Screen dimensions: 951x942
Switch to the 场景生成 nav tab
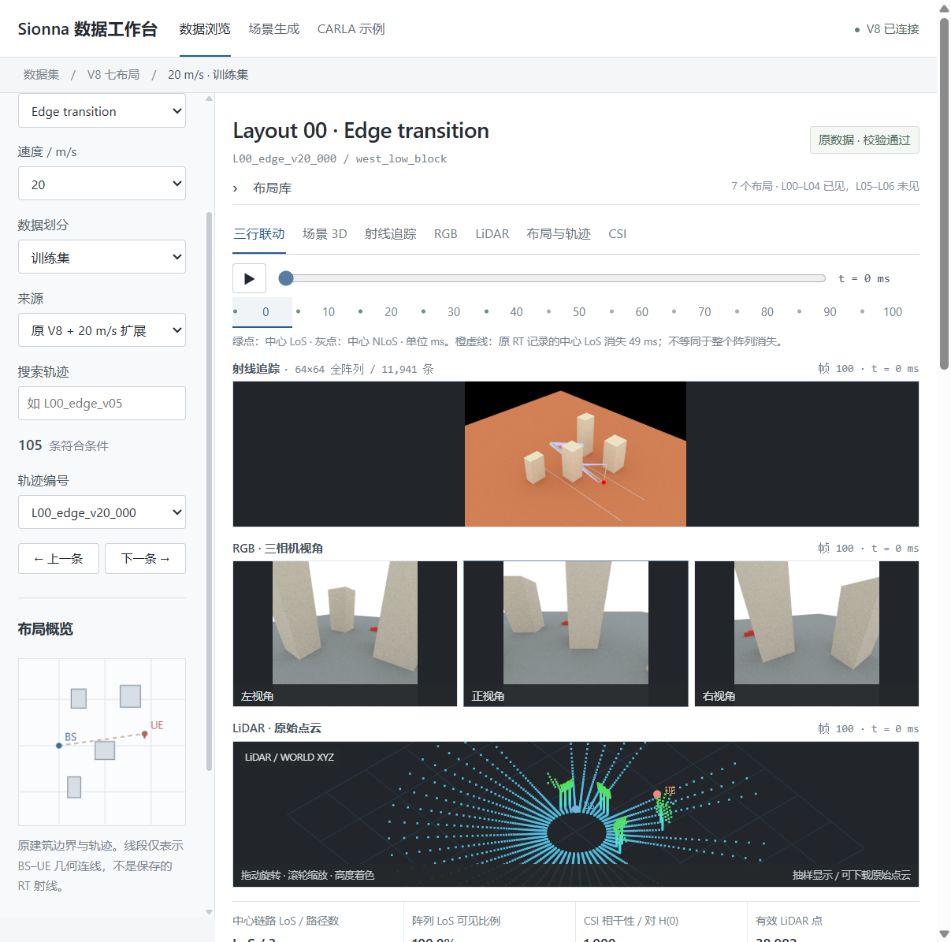[x=274, y=29]
